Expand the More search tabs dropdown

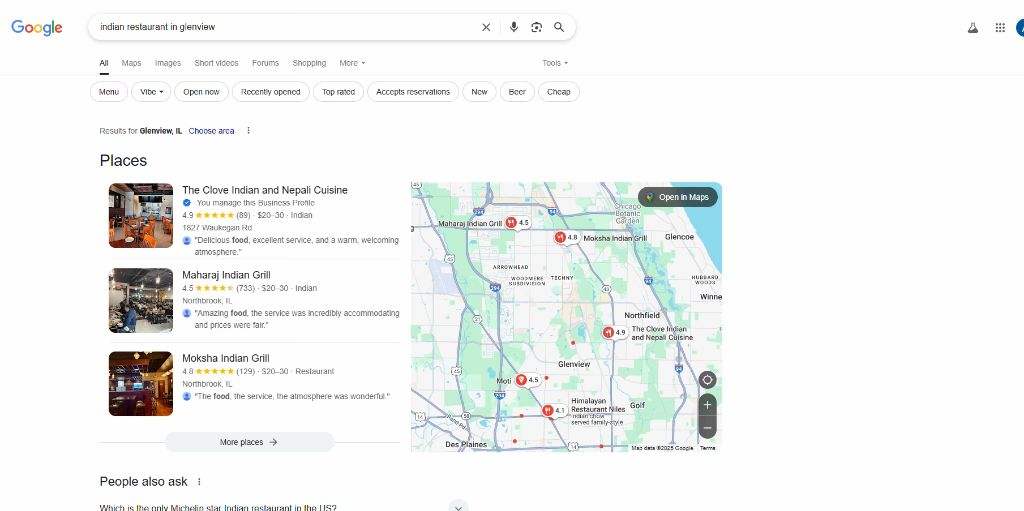point(352,63)
